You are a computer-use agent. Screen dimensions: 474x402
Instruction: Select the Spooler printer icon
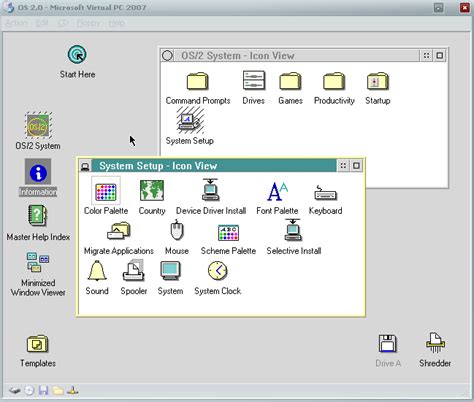pyautogui.click(x=134, y=271)
